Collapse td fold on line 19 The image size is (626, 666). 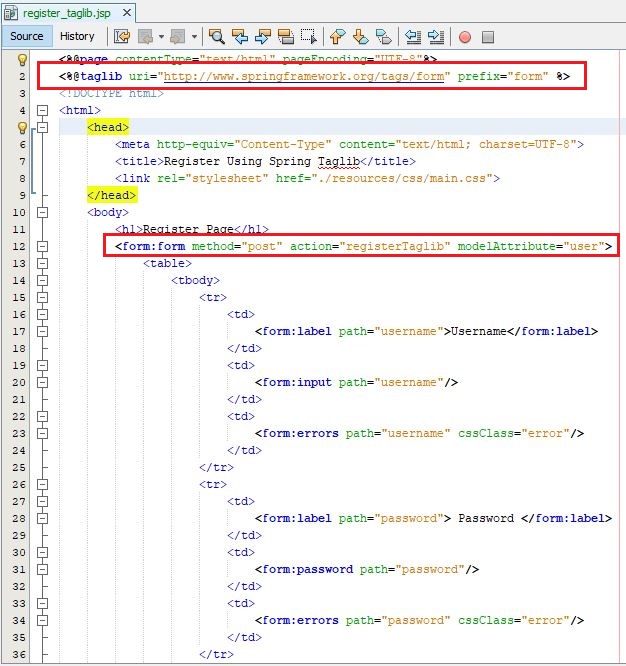42,365
